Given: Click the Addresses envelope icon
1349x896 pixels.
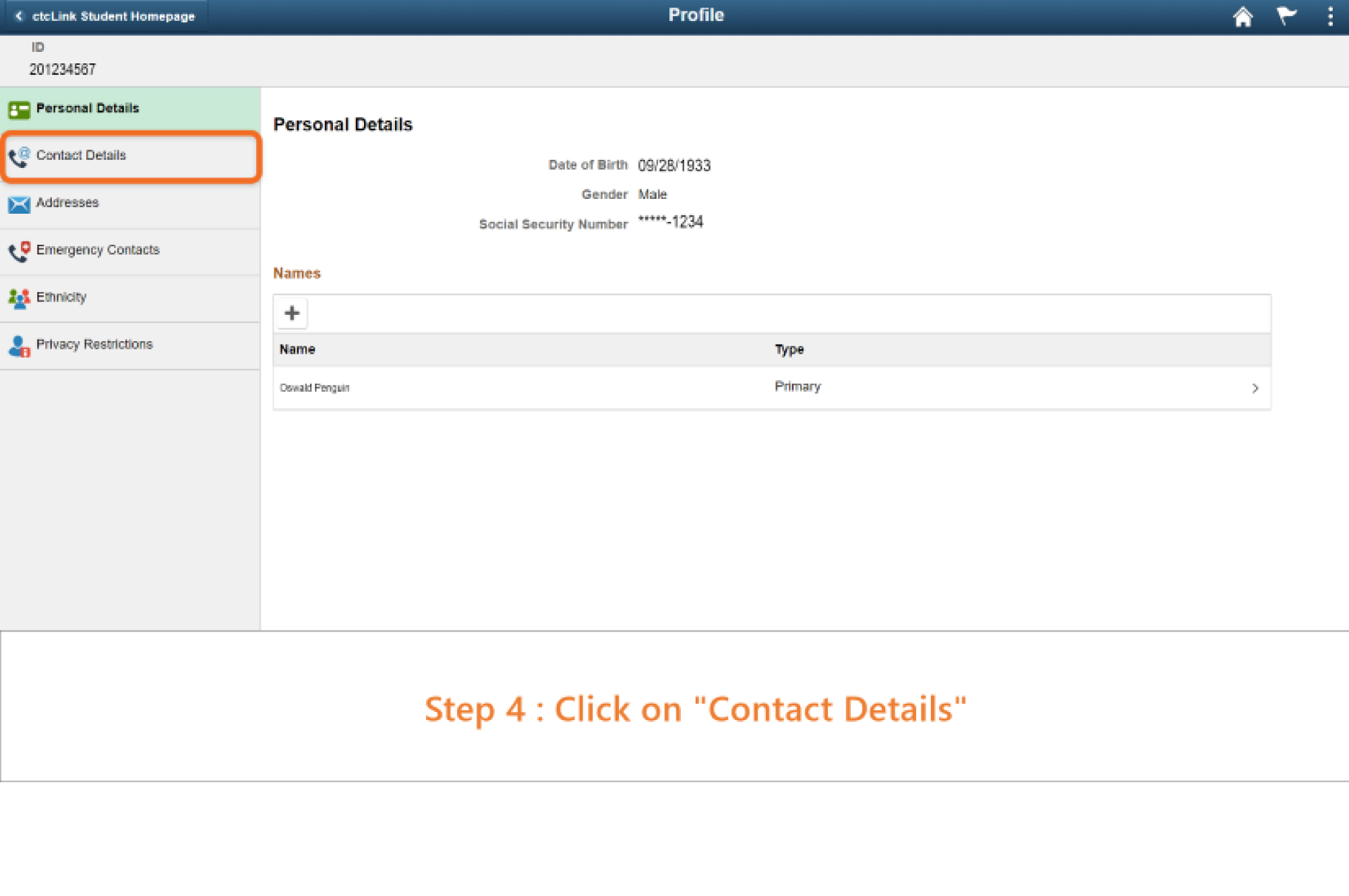Looking at the screenshot, I should (x=19, y=204).
